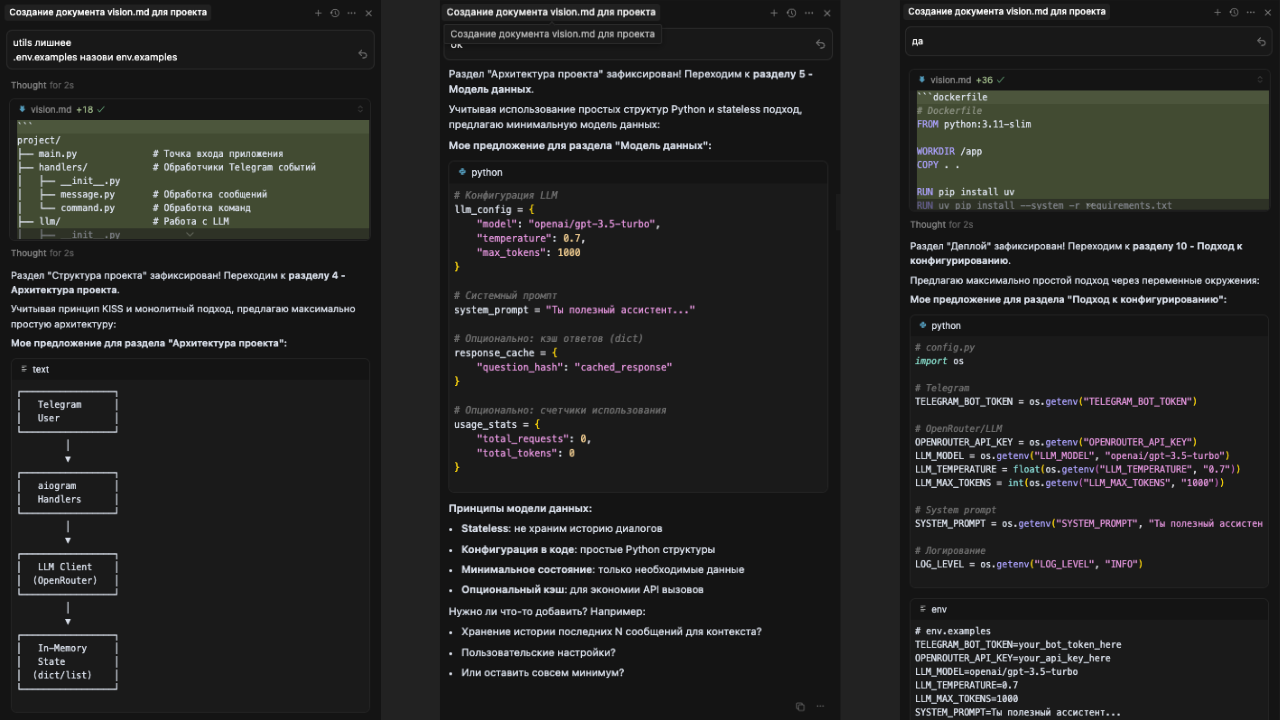Expand "Thought for 2s" in the right chat panel

(x=941, y=225)
